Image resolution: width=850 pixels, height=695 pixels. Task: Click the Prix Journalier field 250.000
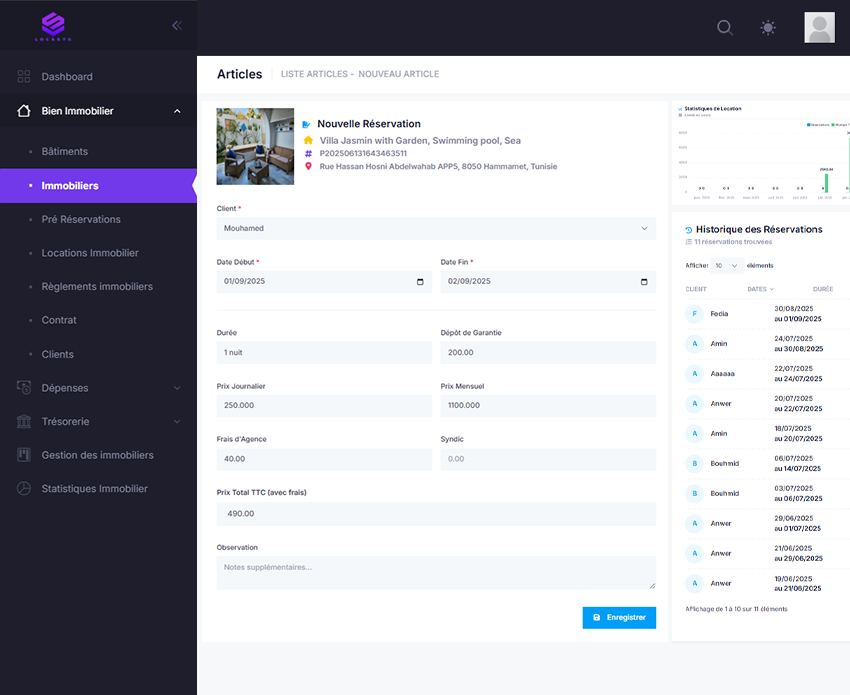[x=324, y=406]
